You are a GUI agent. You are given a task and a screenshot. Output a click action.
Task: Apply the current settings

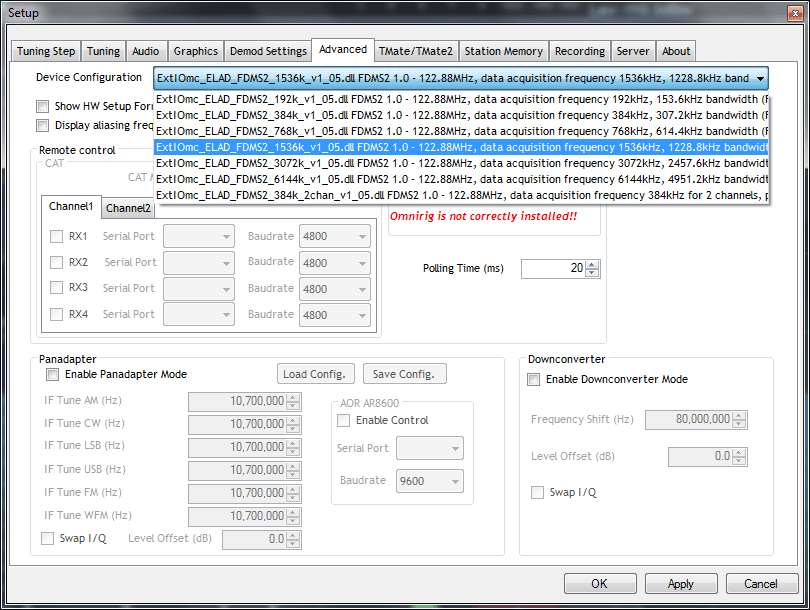(681, 584)
